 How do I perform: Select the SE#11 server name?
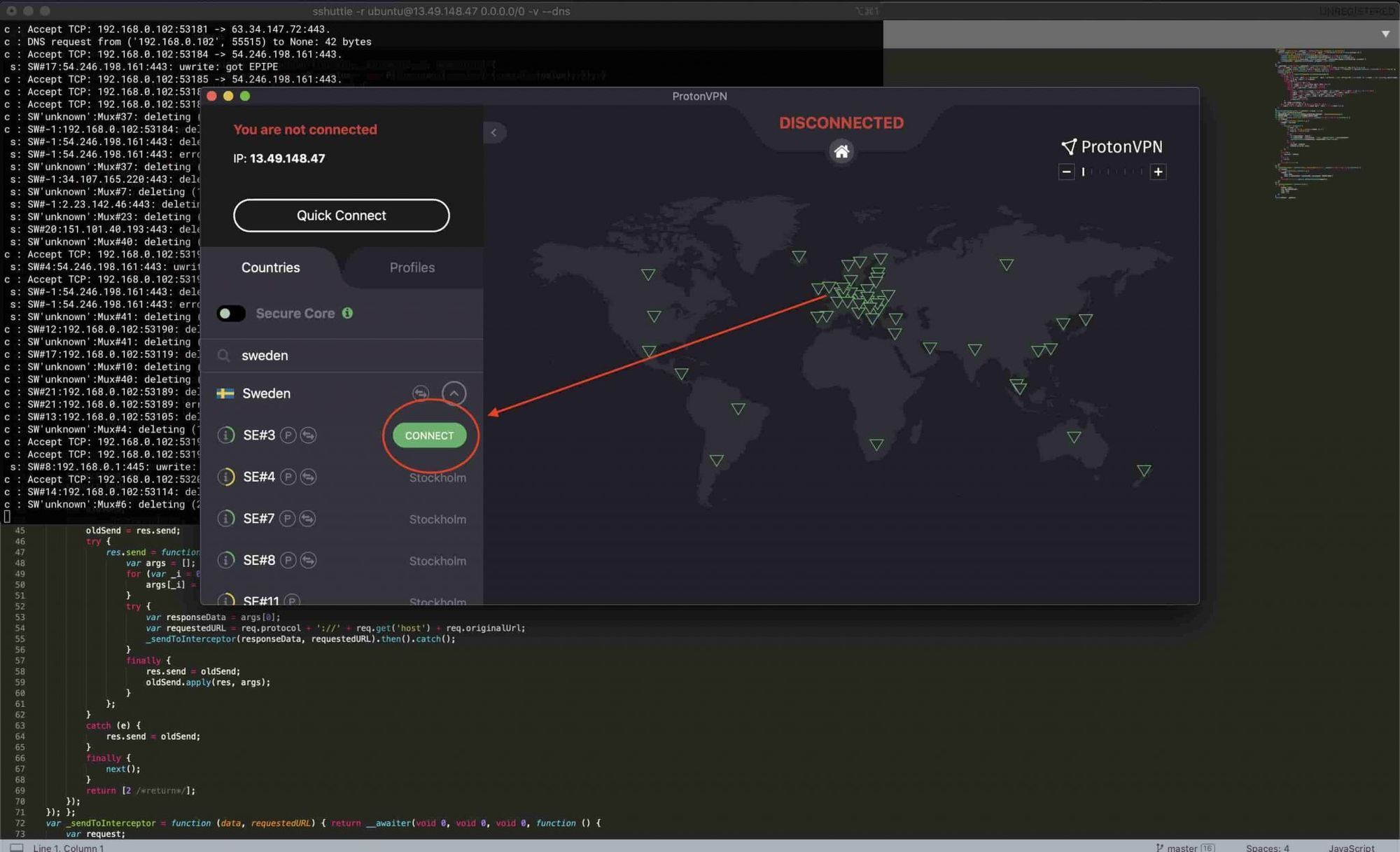261,601
